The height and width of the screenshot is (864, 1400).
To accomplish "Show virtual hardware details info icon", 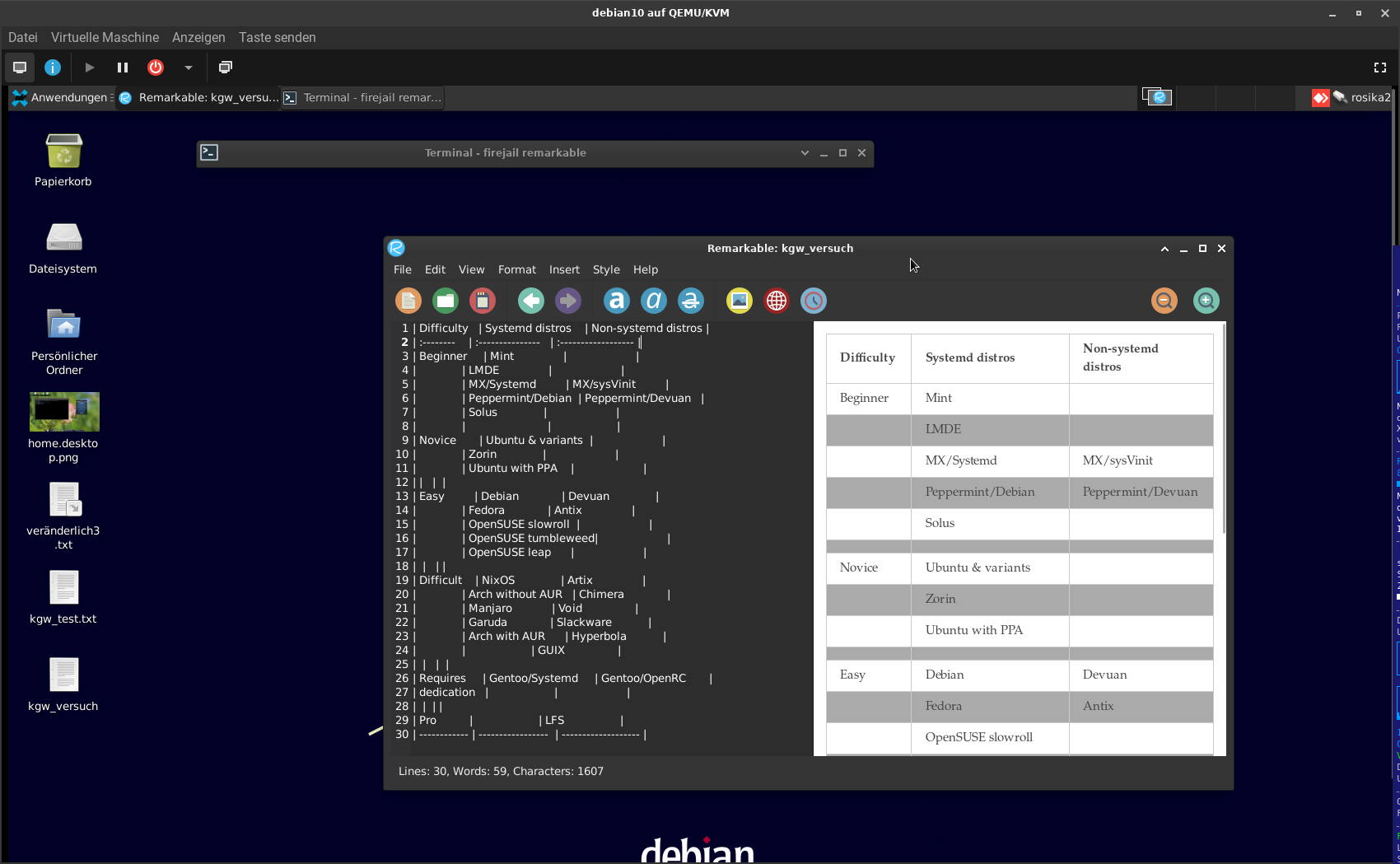I will click(53, 68).
